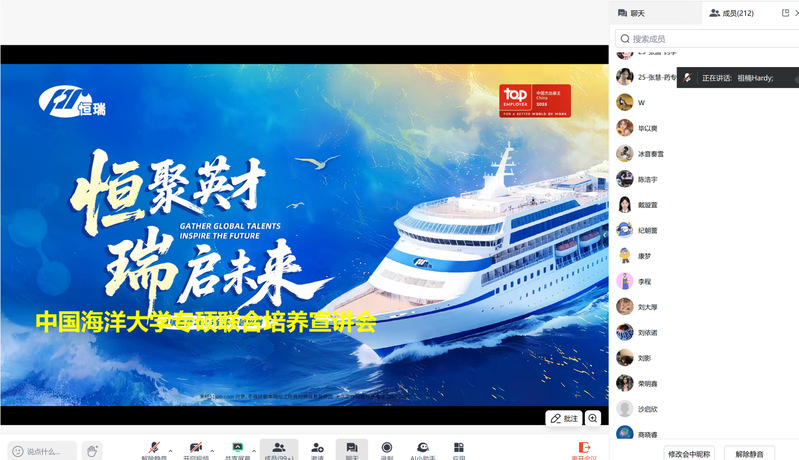The height and width of the screenshot is (460, 799).
Task: Toggle the members (成员) panel from bottom toolbar
Action: pos(279,449)
